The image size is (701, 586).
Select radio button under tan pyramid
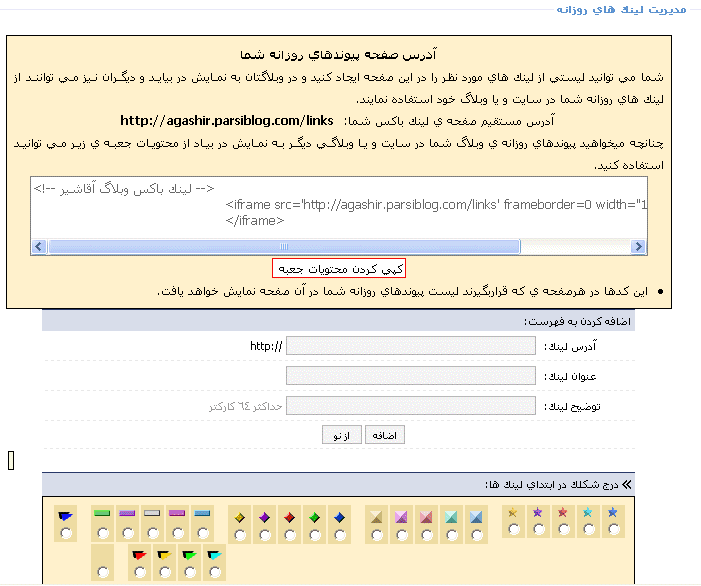(x=376, y=535)
